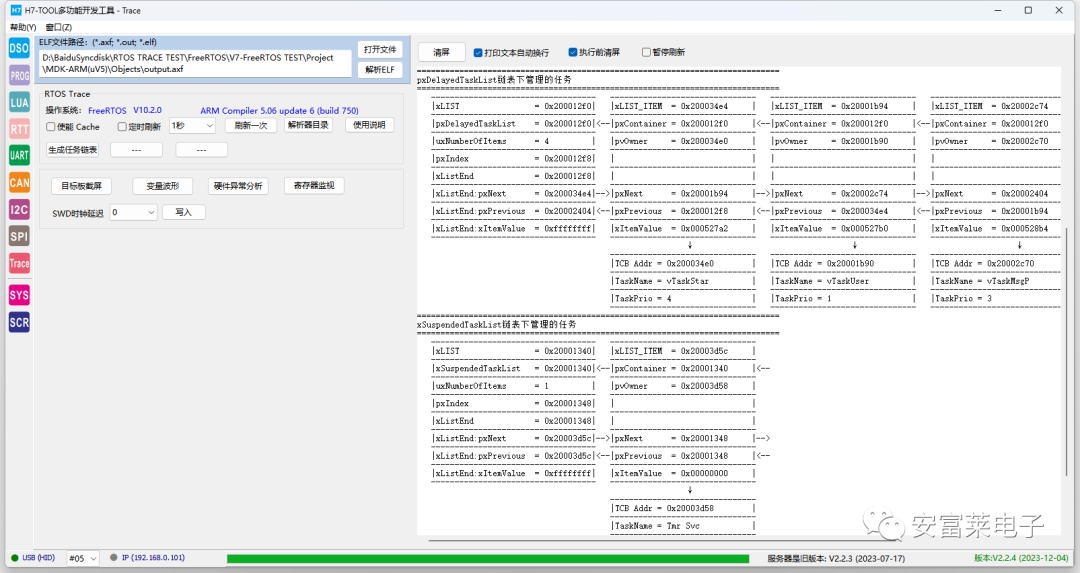1080x573 pixels.
Task: Open the UART serial module
Action: [x=19, y=156]
